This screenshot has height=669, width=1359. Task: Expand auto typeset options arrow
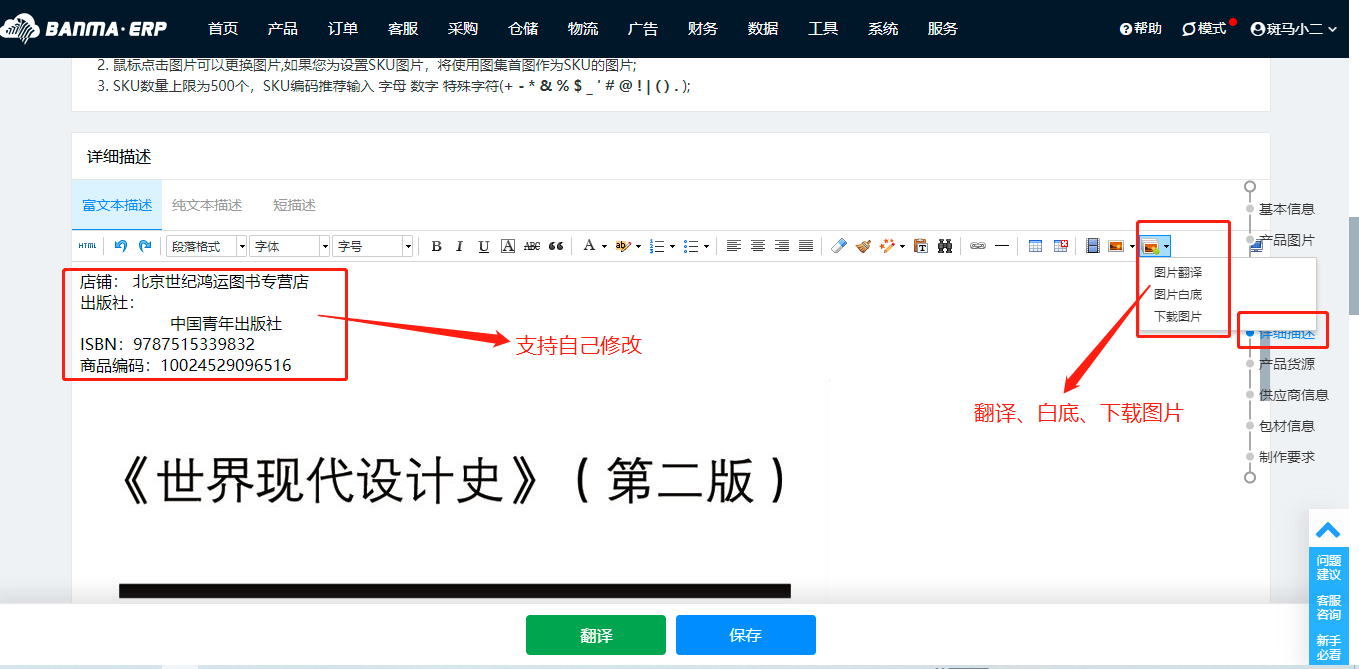(x=902, y=247)
